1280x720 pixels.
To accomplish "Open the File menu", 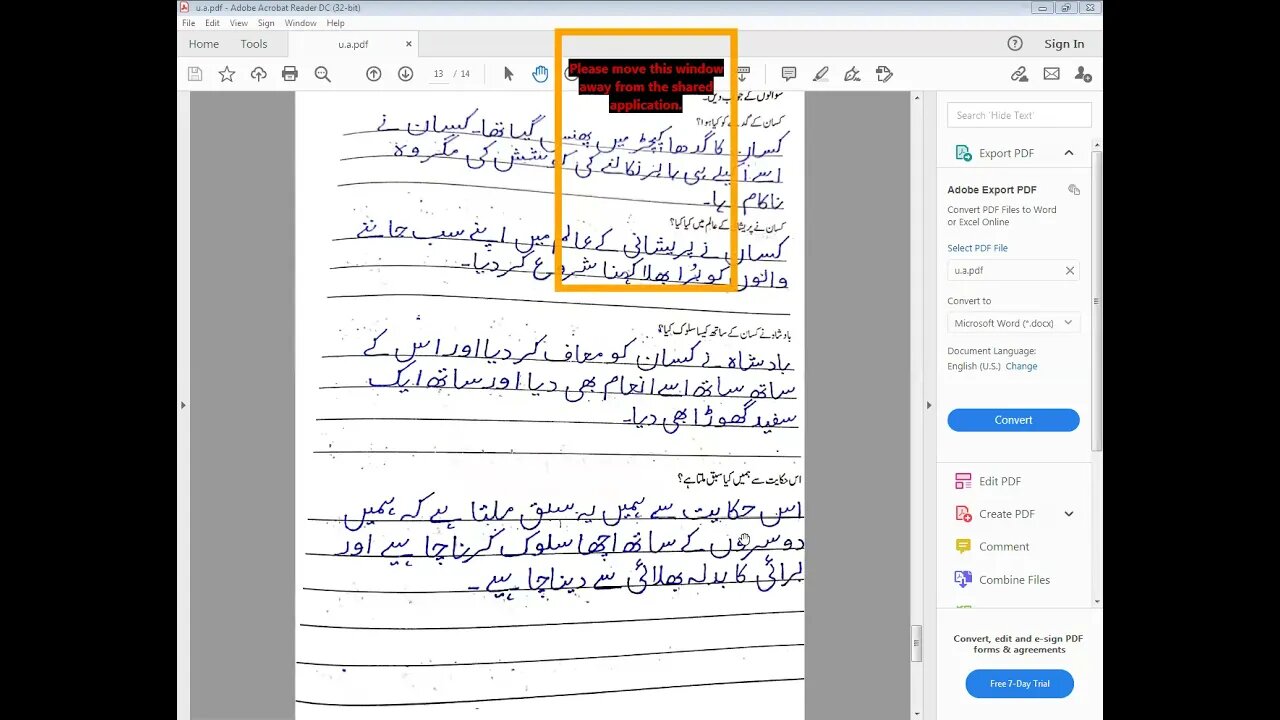I will point(188,23).
